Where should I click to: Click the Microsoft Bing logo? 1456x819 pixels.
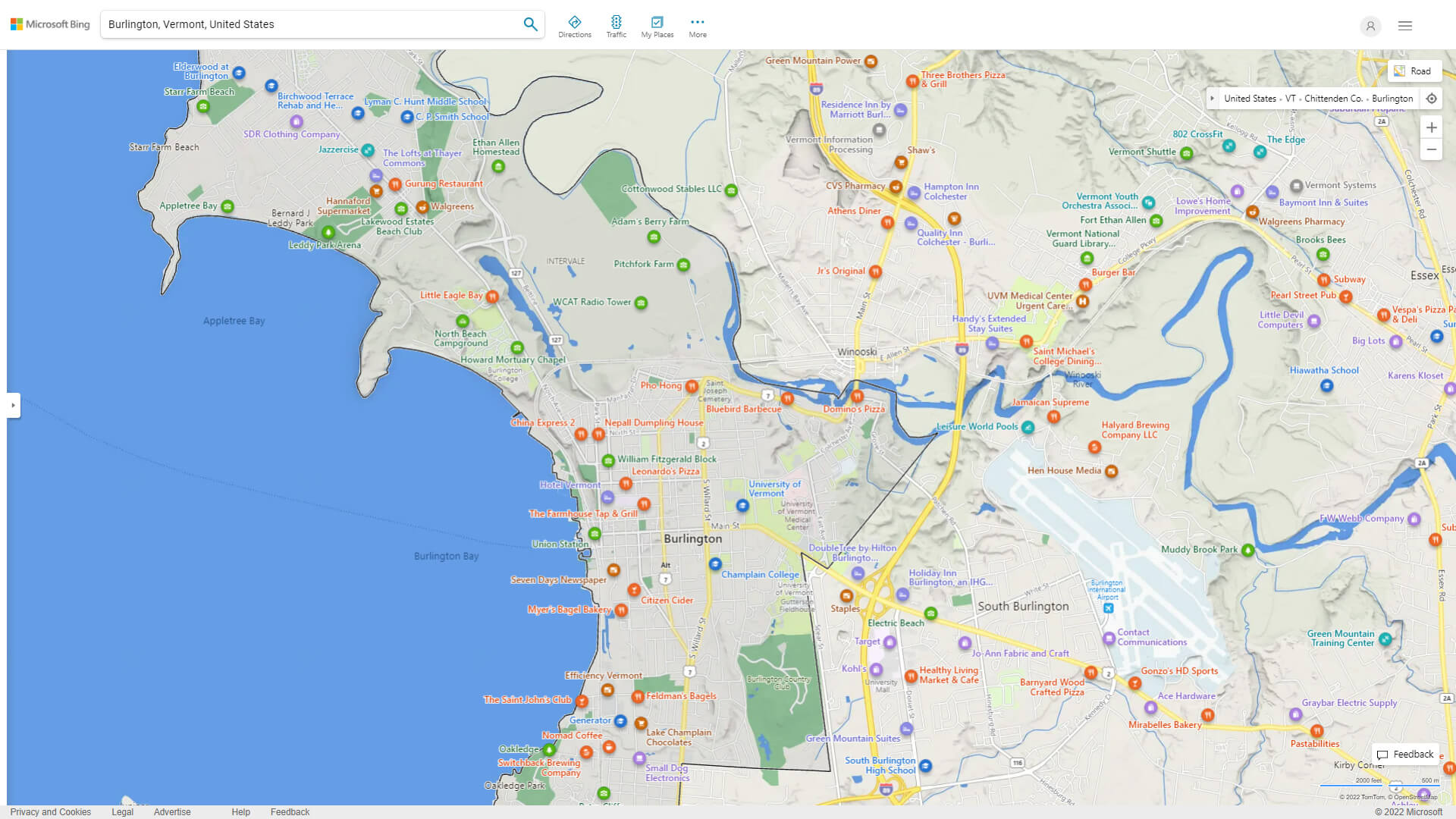click(49, 24)
